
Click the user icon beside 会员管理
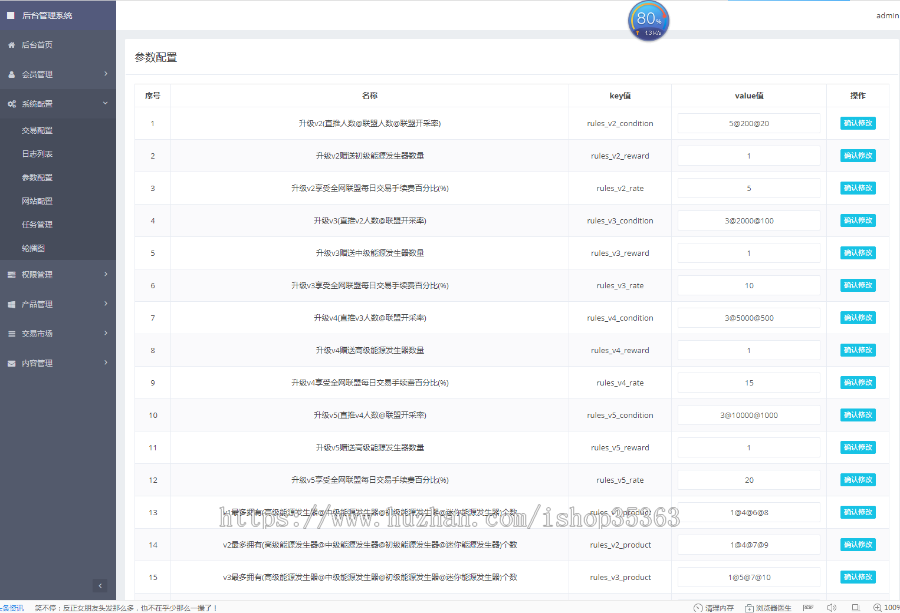tap(11, 75)
